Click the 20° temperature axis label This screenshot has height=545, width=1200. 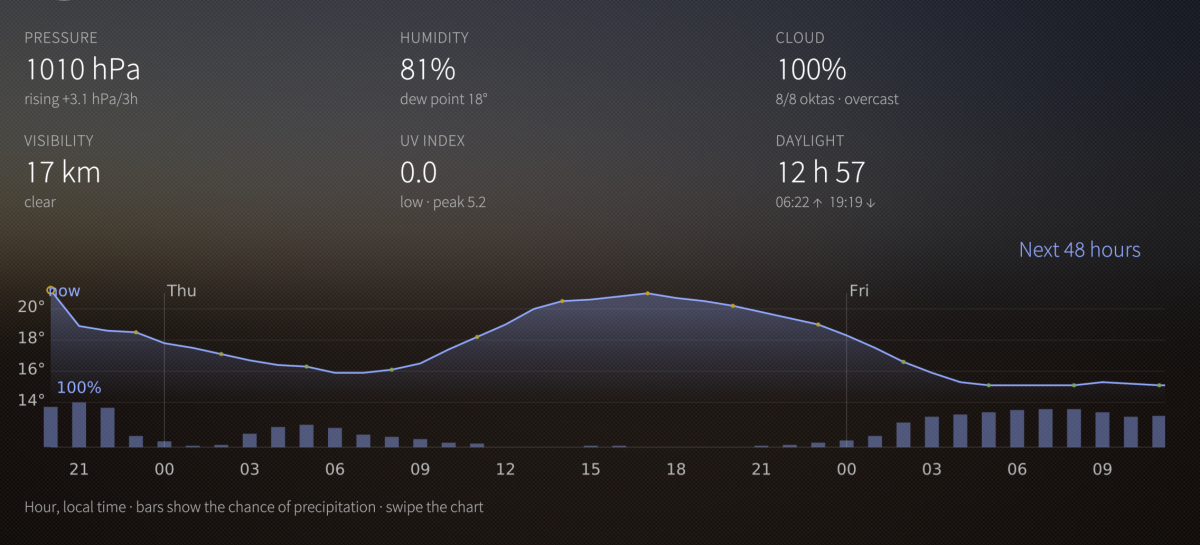tap(32, 306)
